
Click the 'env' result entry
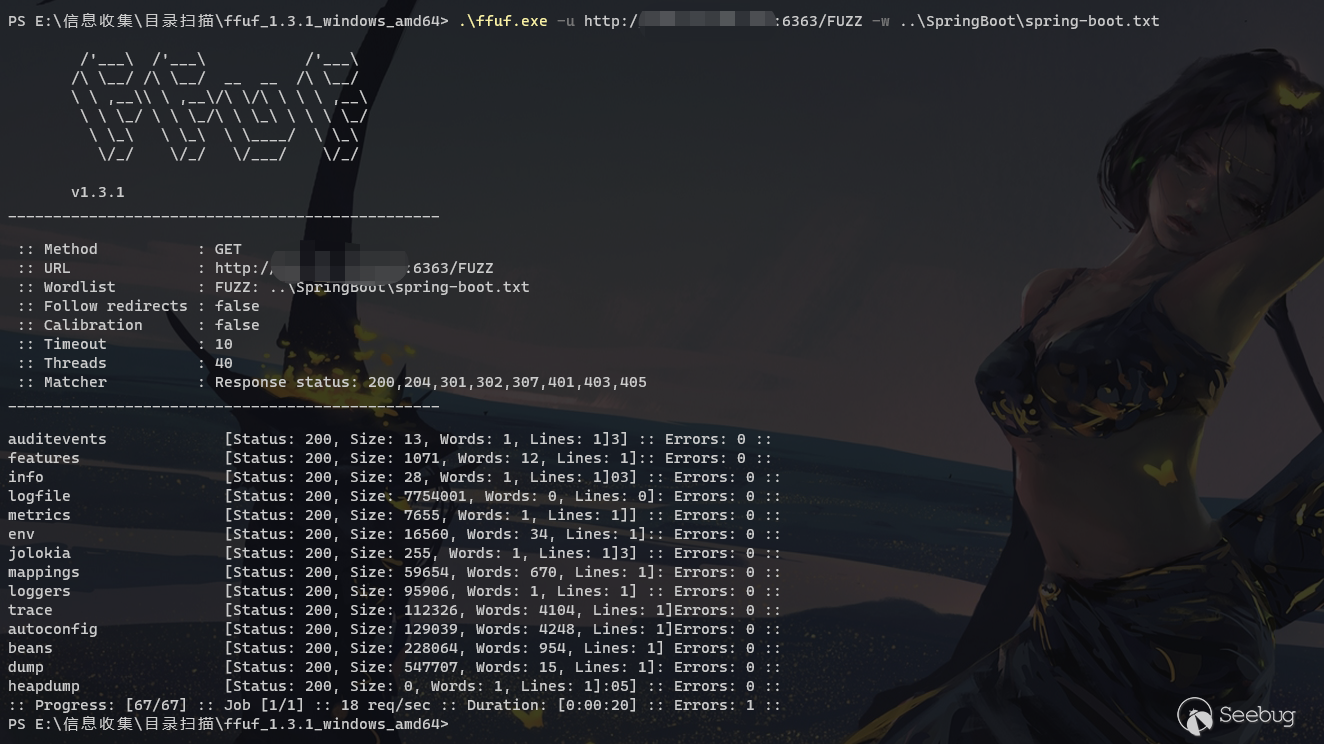pyautogui.click(x=21, y=534)
